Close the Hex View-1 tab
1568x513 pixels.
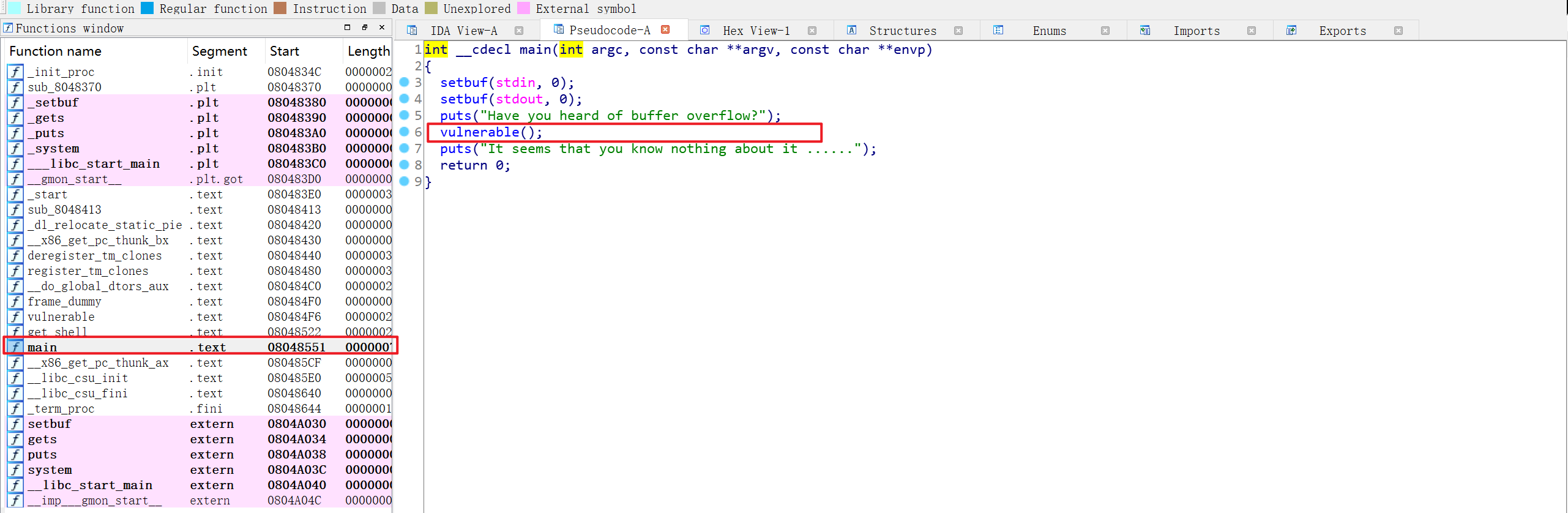[x=812, y=31]
